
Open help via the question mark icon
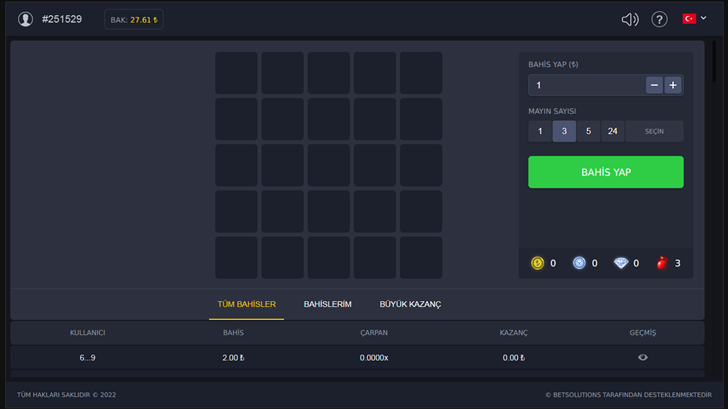click(659, 19)
